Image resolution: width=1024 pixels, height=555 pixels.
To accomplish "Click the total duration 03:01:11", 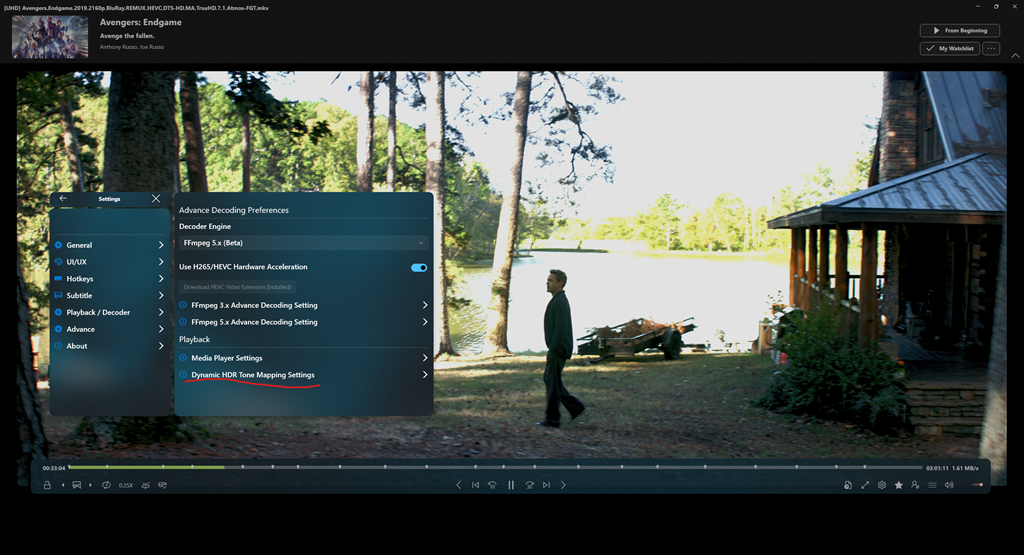I will [936, 468].
